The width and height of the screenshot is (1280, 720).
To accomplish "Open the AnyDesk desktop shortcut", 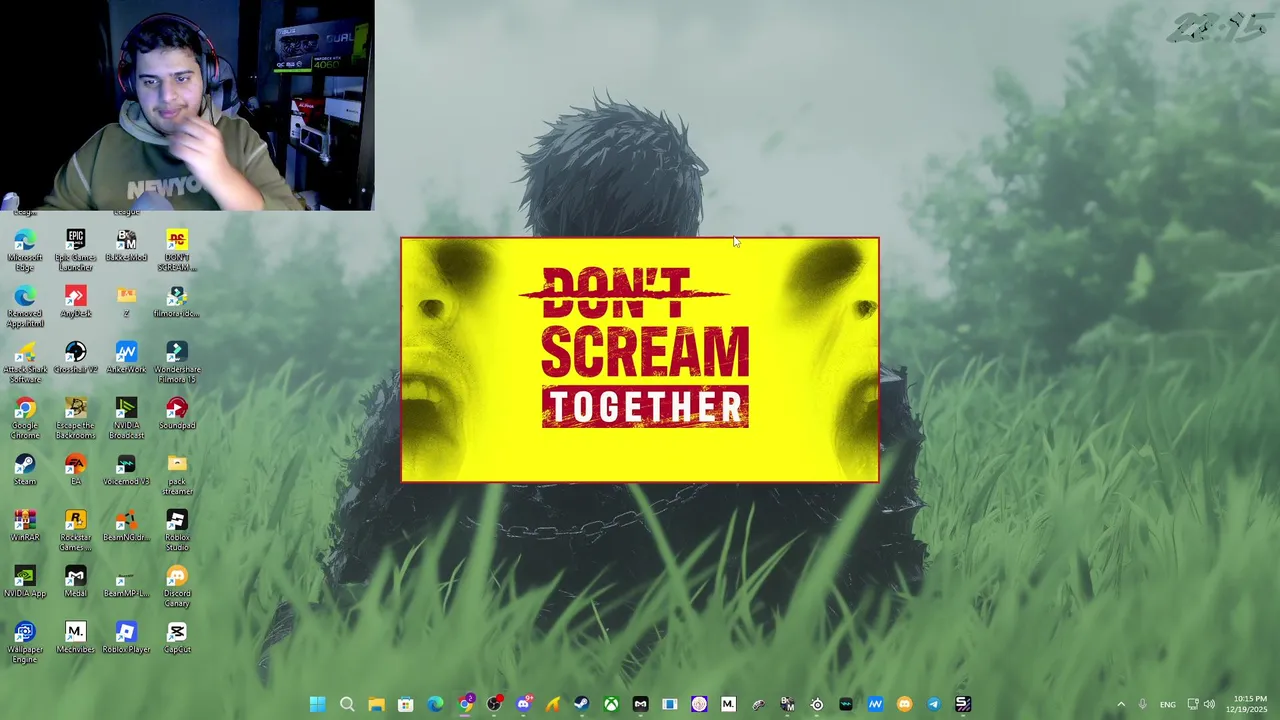I will pos(76,302).
